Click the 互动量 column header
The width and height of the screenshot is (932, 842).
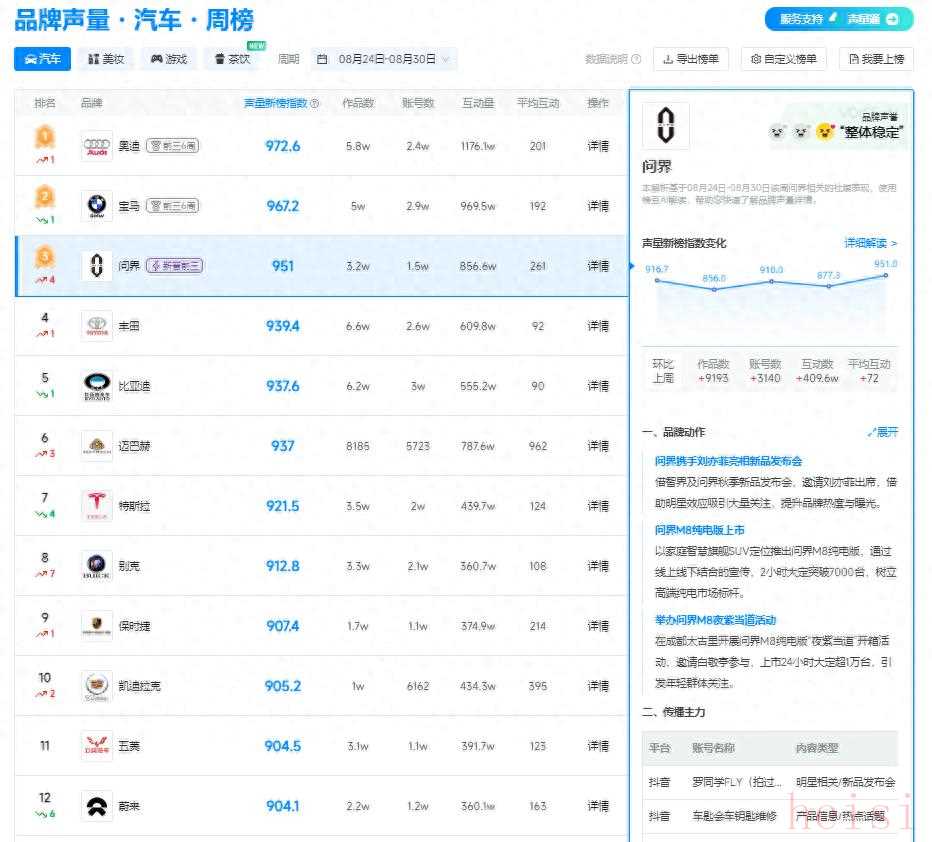pos(478,103)
